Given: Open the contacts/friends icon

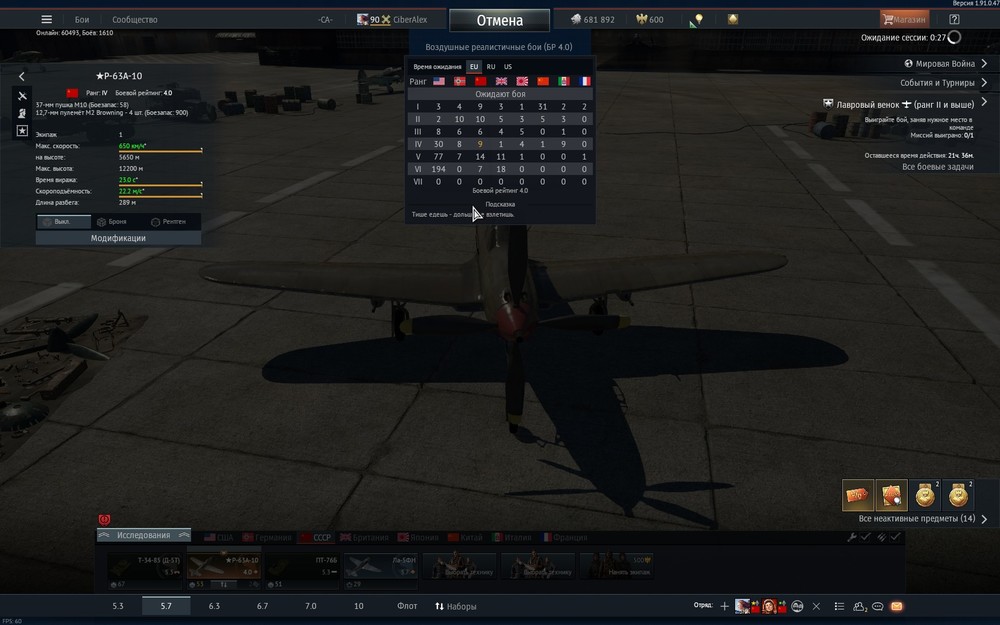Looking at the screenshot, I should pos(860,607).
